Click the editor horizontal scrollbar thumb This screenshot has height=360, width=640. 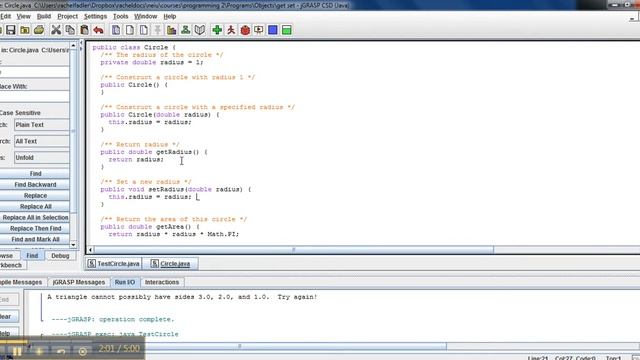tap(293, 249)
